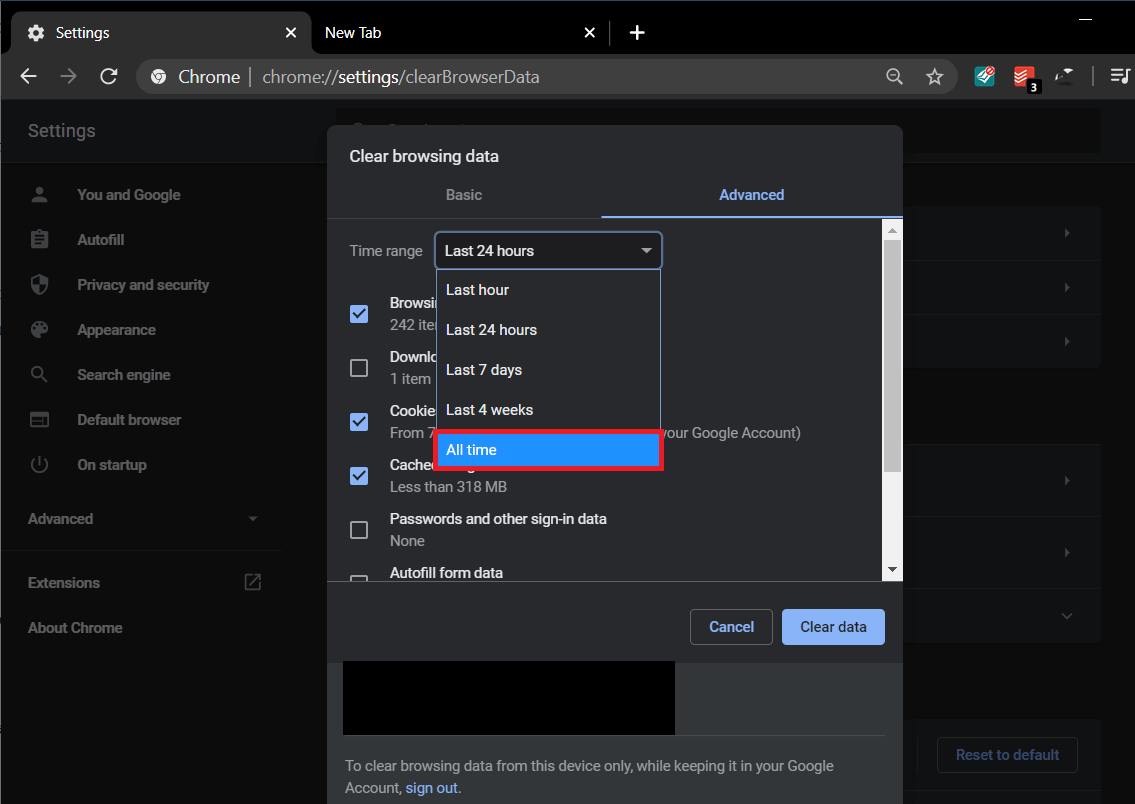1135x804 pixels.
Task: Open a new tab with plus icon
Action: coord(637,33)
